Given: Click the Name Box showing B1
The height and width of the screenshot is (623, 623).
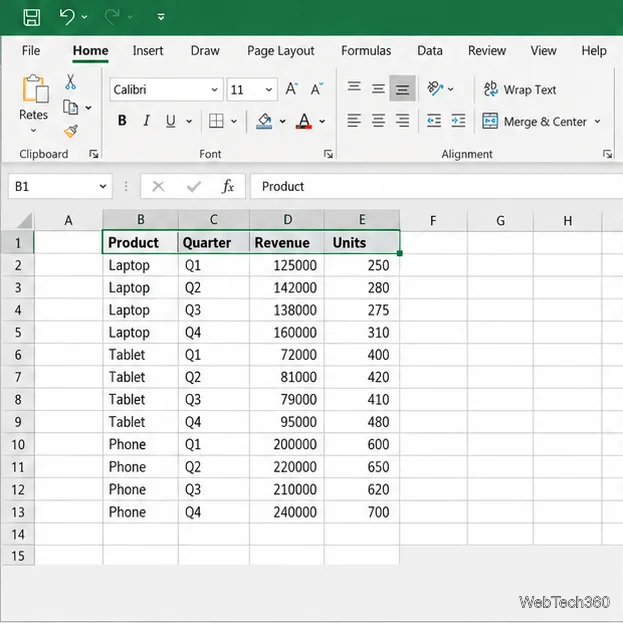Looking at the screenshot, I should 60,186.
